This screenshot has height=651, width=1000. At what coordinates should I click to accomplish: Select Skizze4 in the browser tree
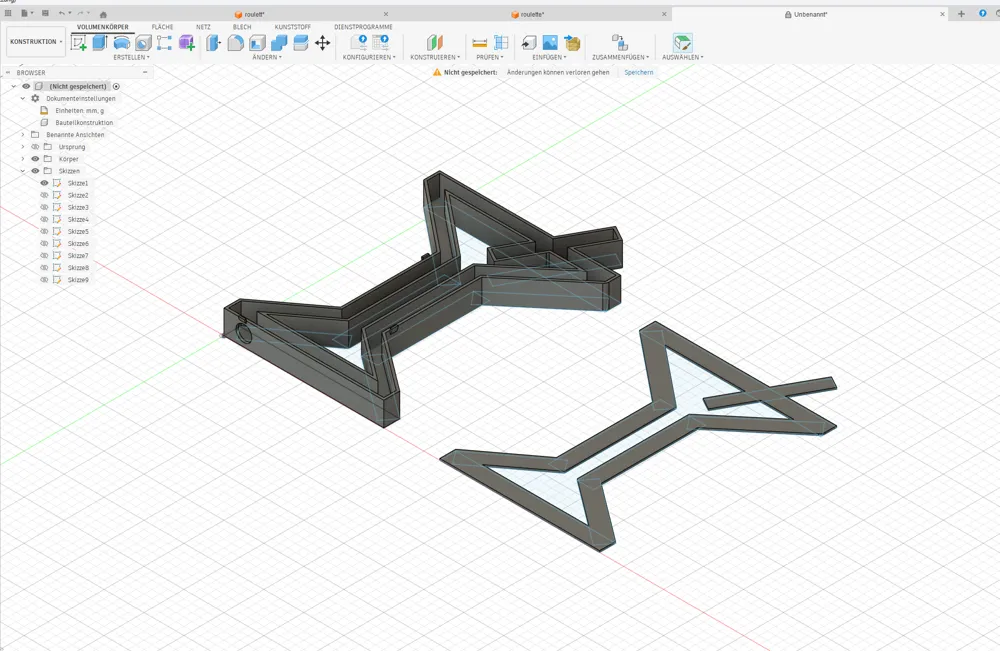[x=78, y=219]
